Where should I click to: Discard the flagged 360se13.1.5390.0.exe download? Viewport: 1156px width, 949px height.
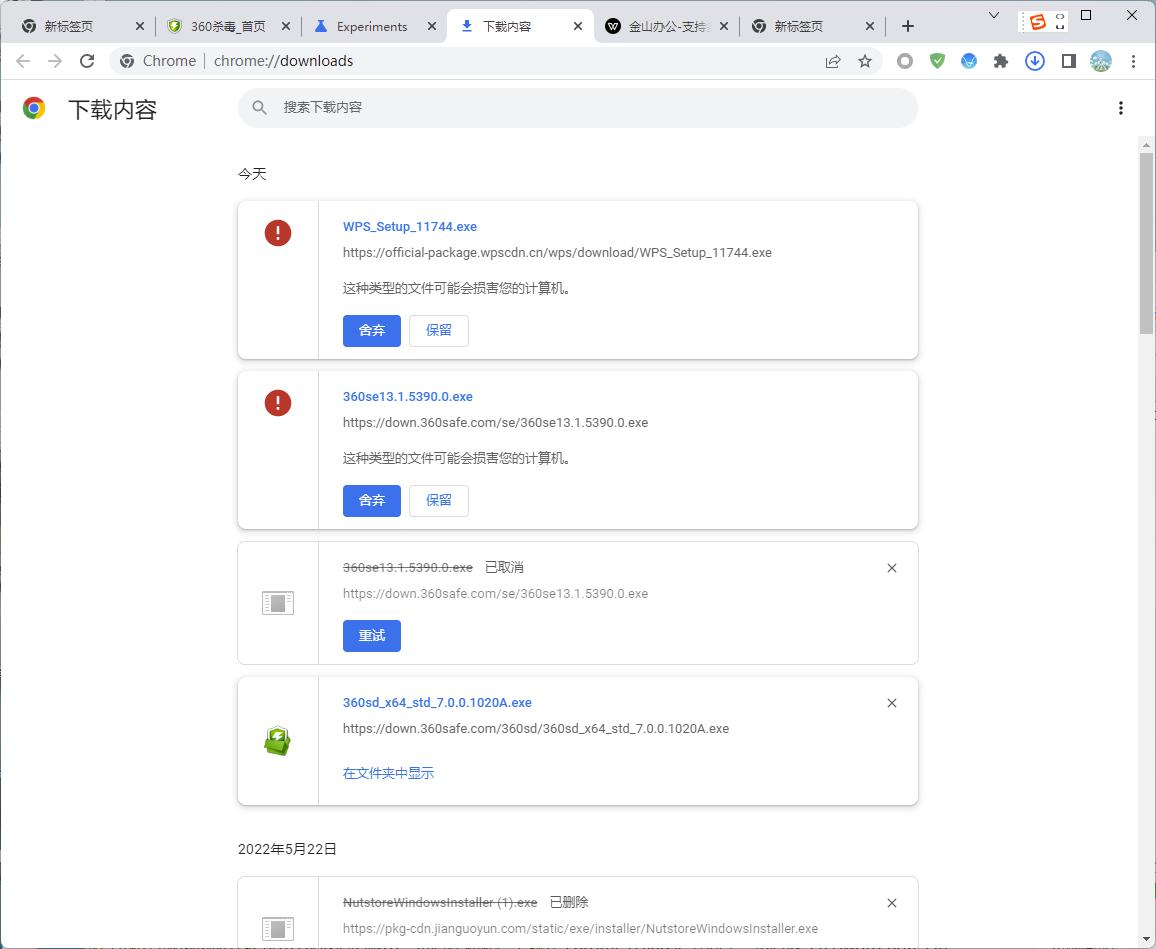click(x=372, y=501)
